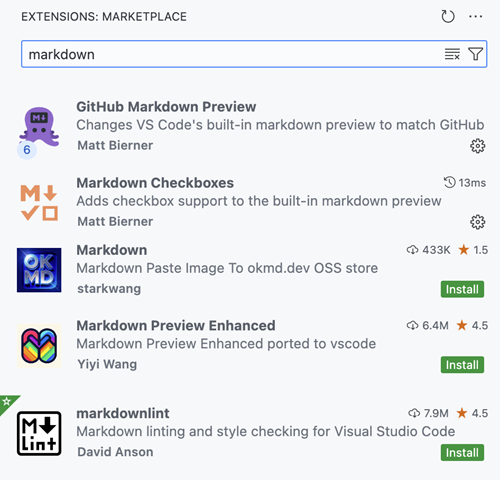Open GitHub Markdown Preview manage gear
The width and height of the screenshot is (500, 480).
click(477, 146)
